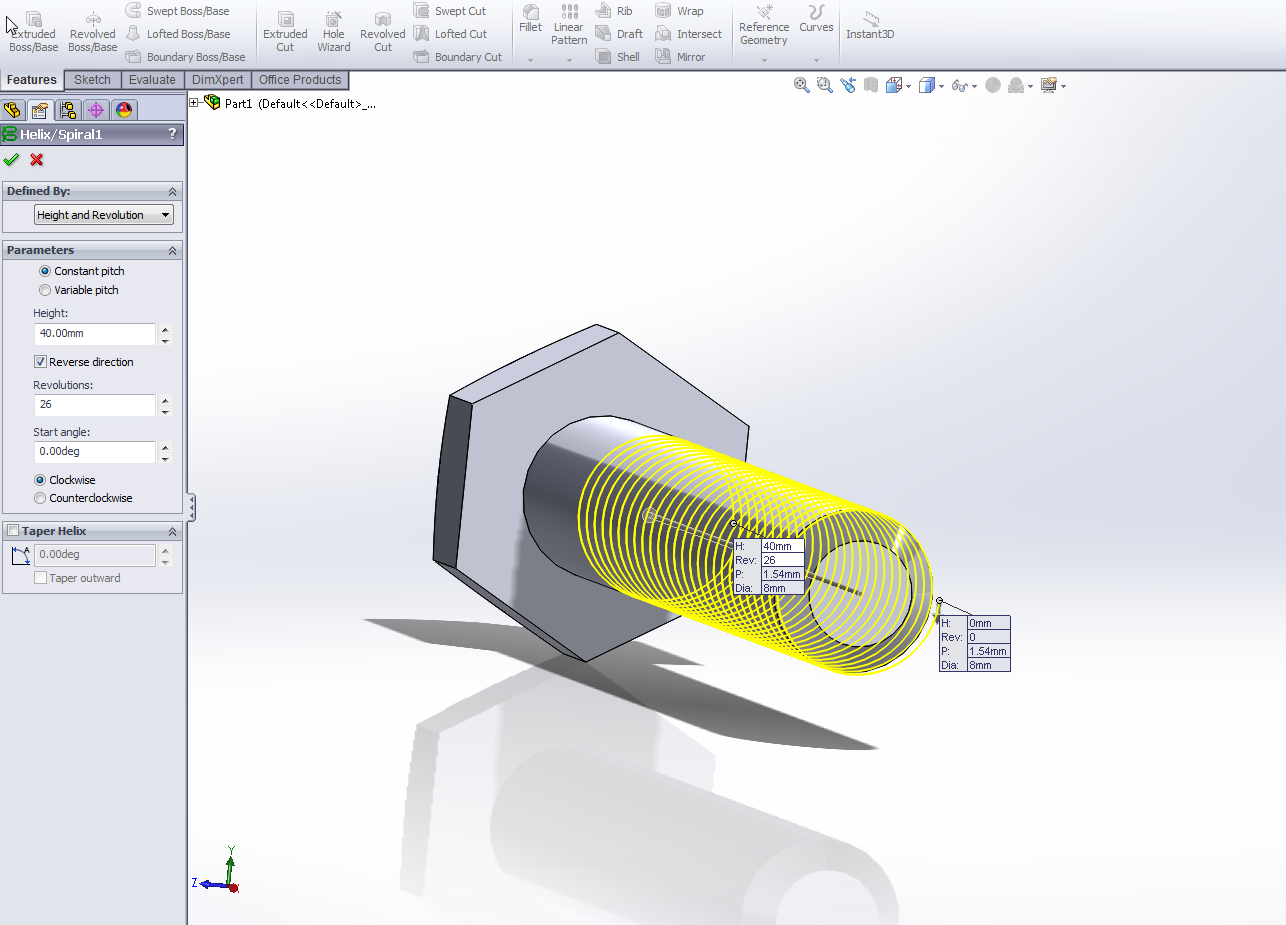The height and width of the screenshot is (925, 1286).
Task: Open the Defined By dropdown showing Height and Revolution
Action: click(102, 214)
